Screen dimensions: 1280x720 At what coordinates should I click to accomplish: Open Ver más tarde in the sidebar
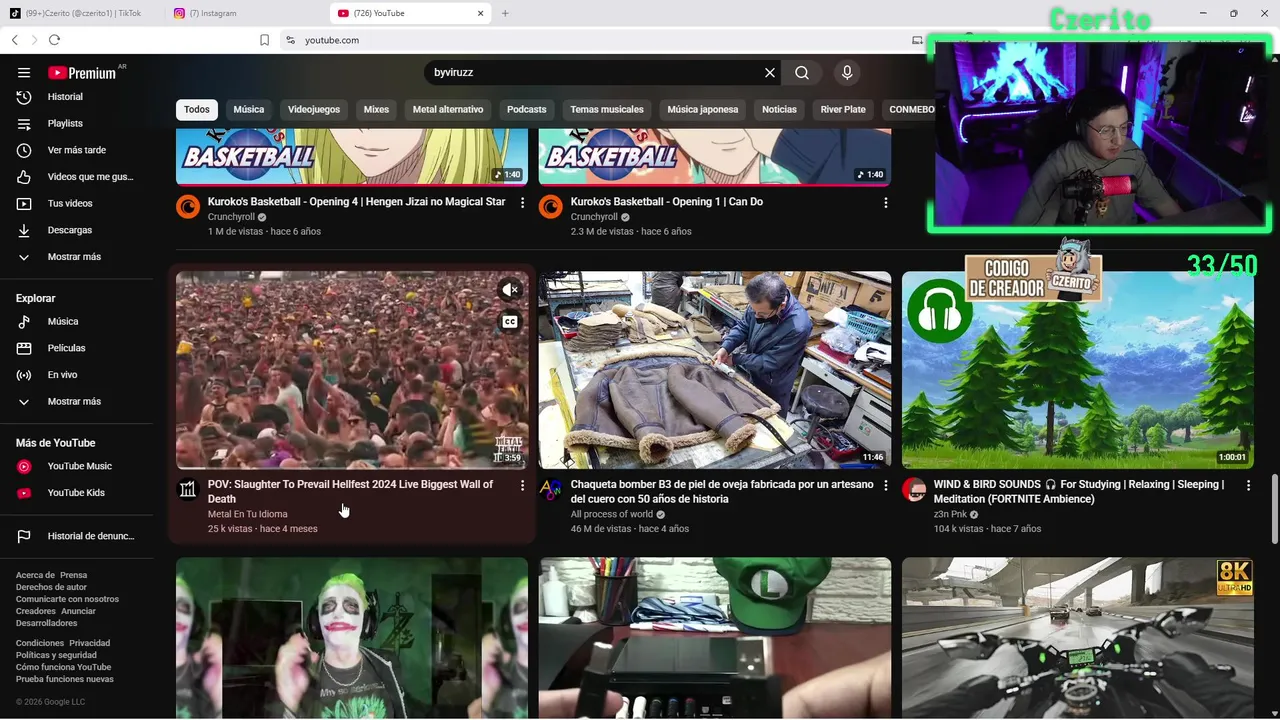coord(76,150)
